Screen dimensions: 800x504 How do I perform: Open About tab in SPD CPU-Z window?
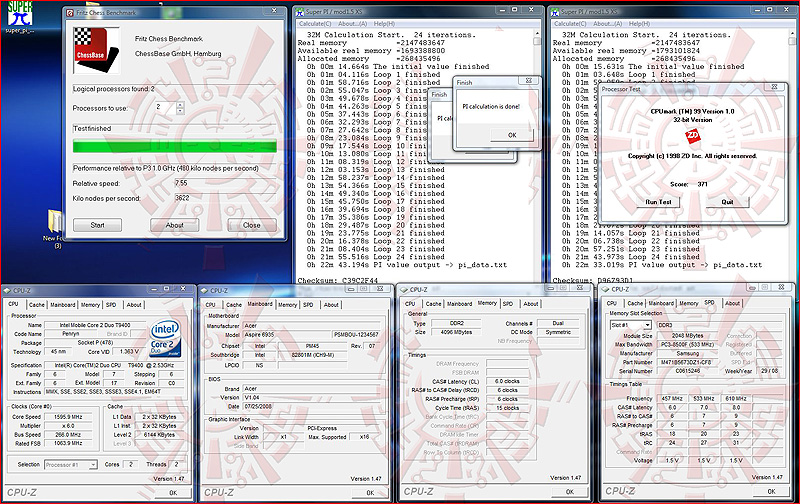[733, 303]
